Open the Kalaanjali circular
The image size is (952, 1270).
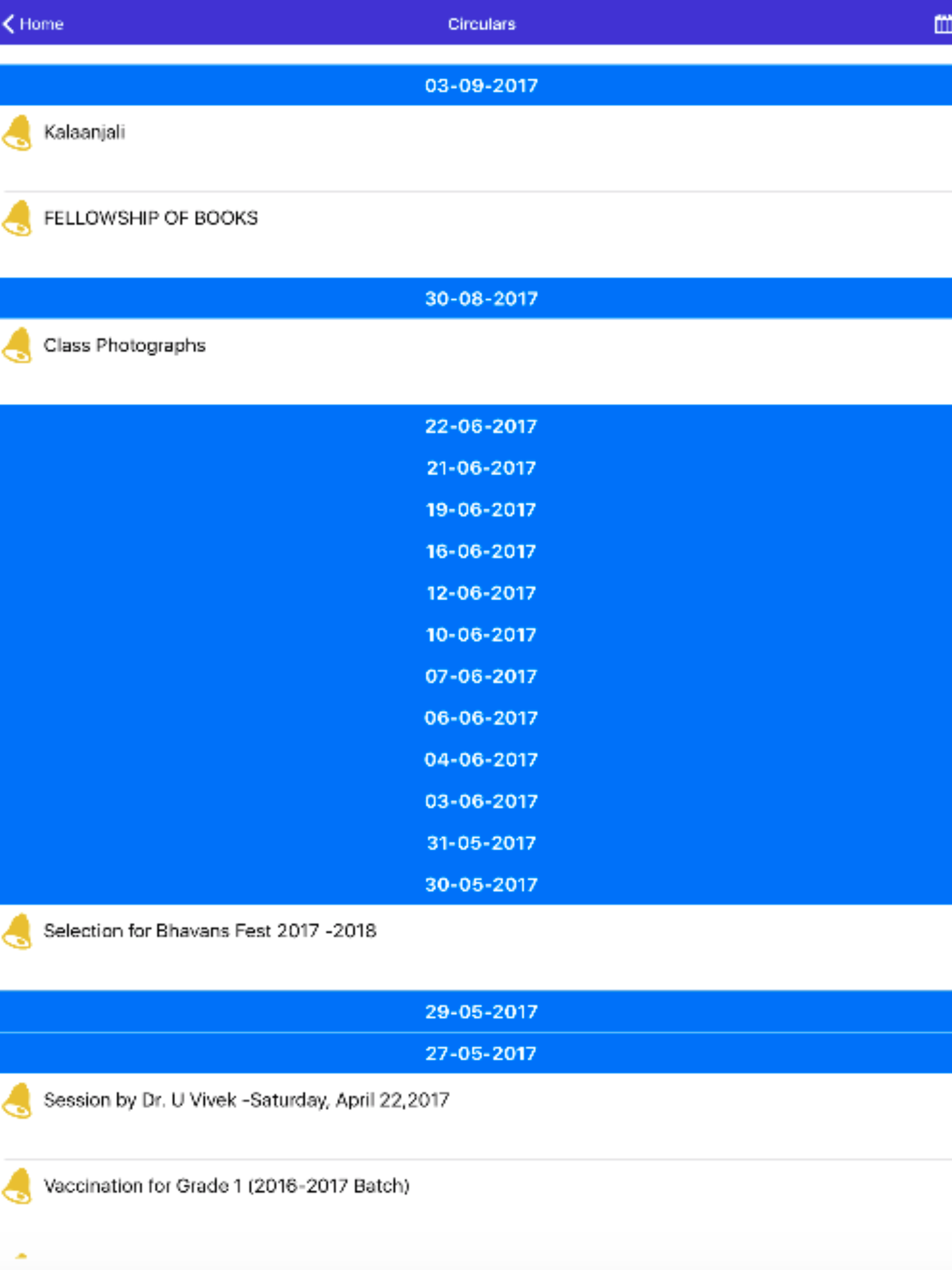(476, 148)
